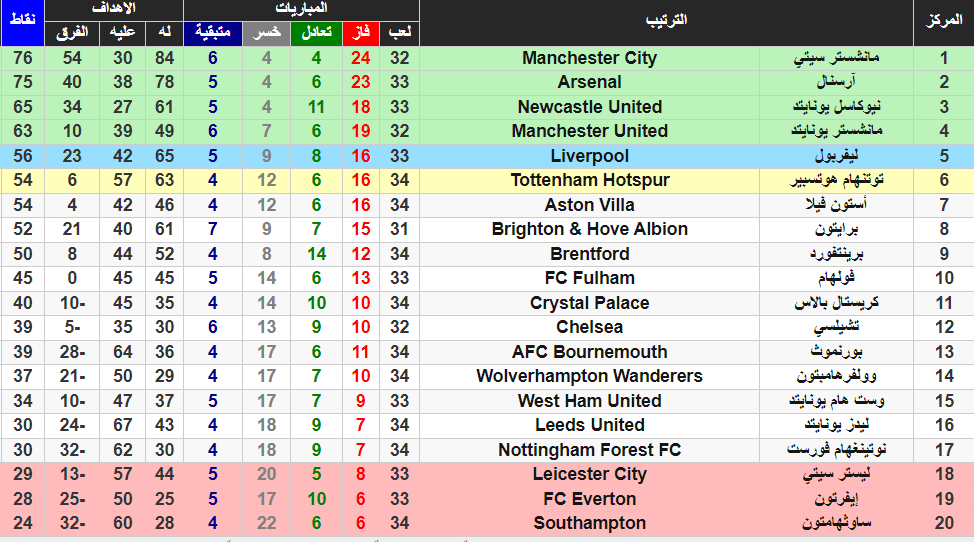Select the grey خسر losses column header
This screenshot has height=542, width=974.
(266, 34)
